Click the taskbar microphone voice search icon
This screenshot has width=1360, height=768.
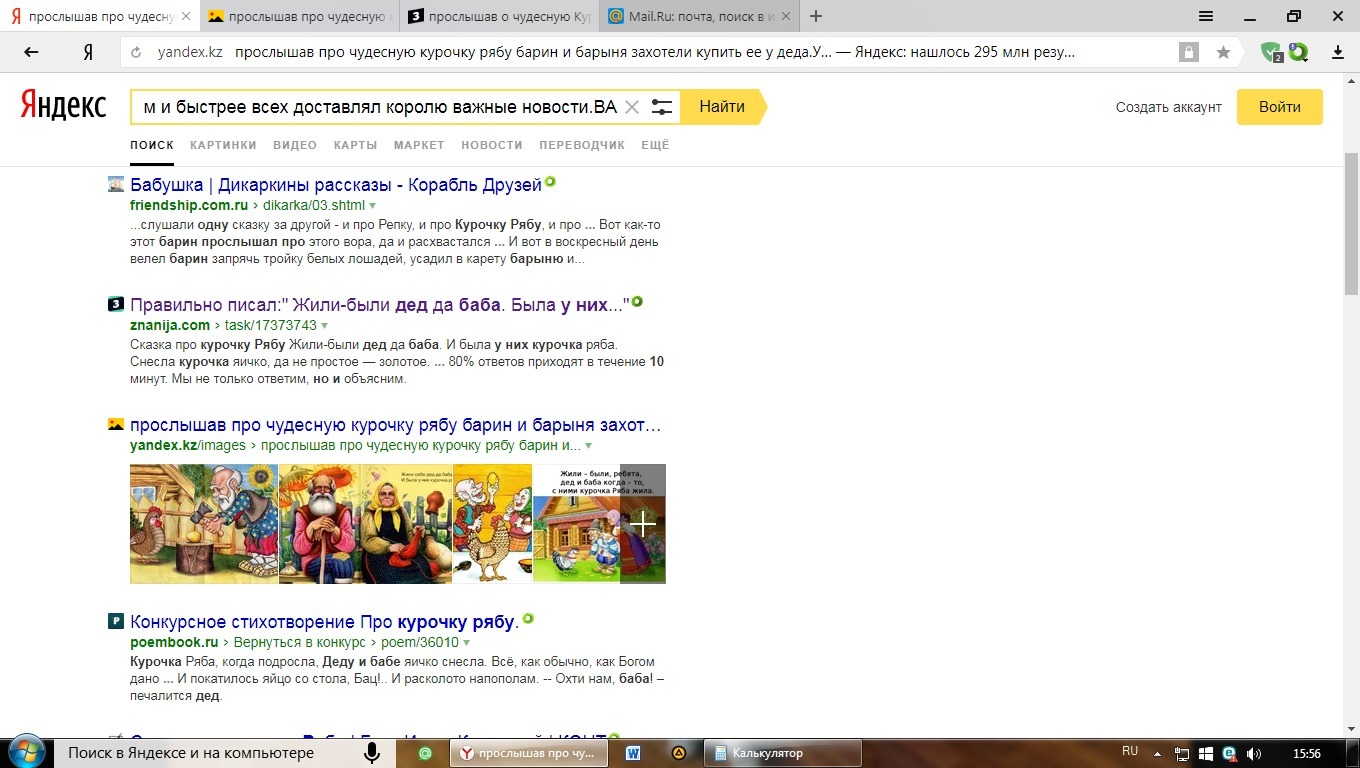click(x=372, y=753)
